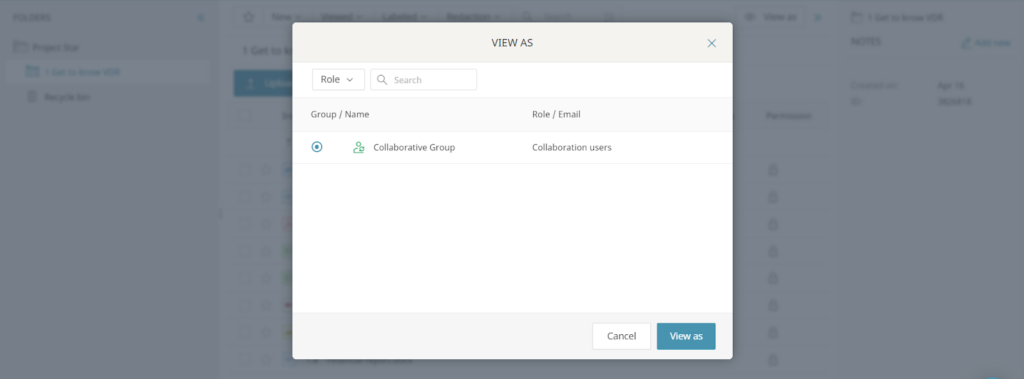This screenshot has height=379, width=1024.
Task: Open the Labeled filter dropdown in toolbar
Action: pos(404,17)
